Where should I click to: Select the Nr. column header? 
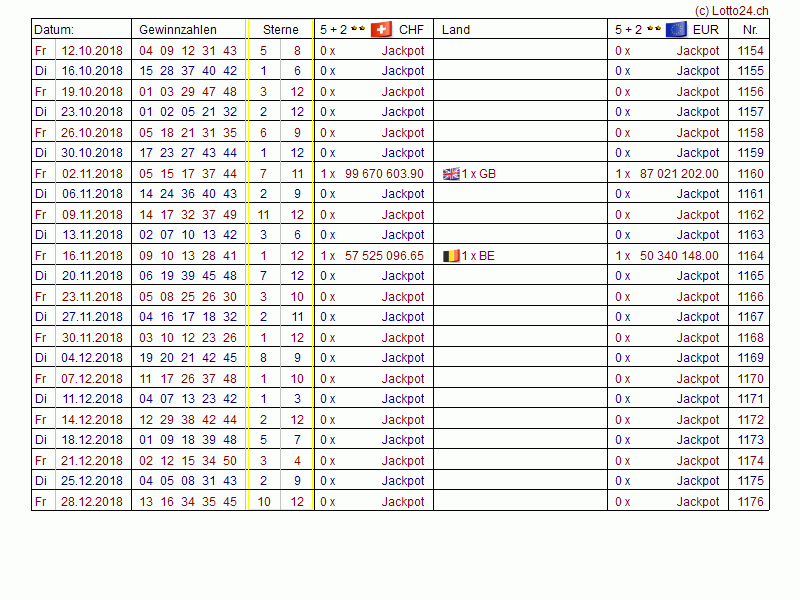[x=749, y=30]
